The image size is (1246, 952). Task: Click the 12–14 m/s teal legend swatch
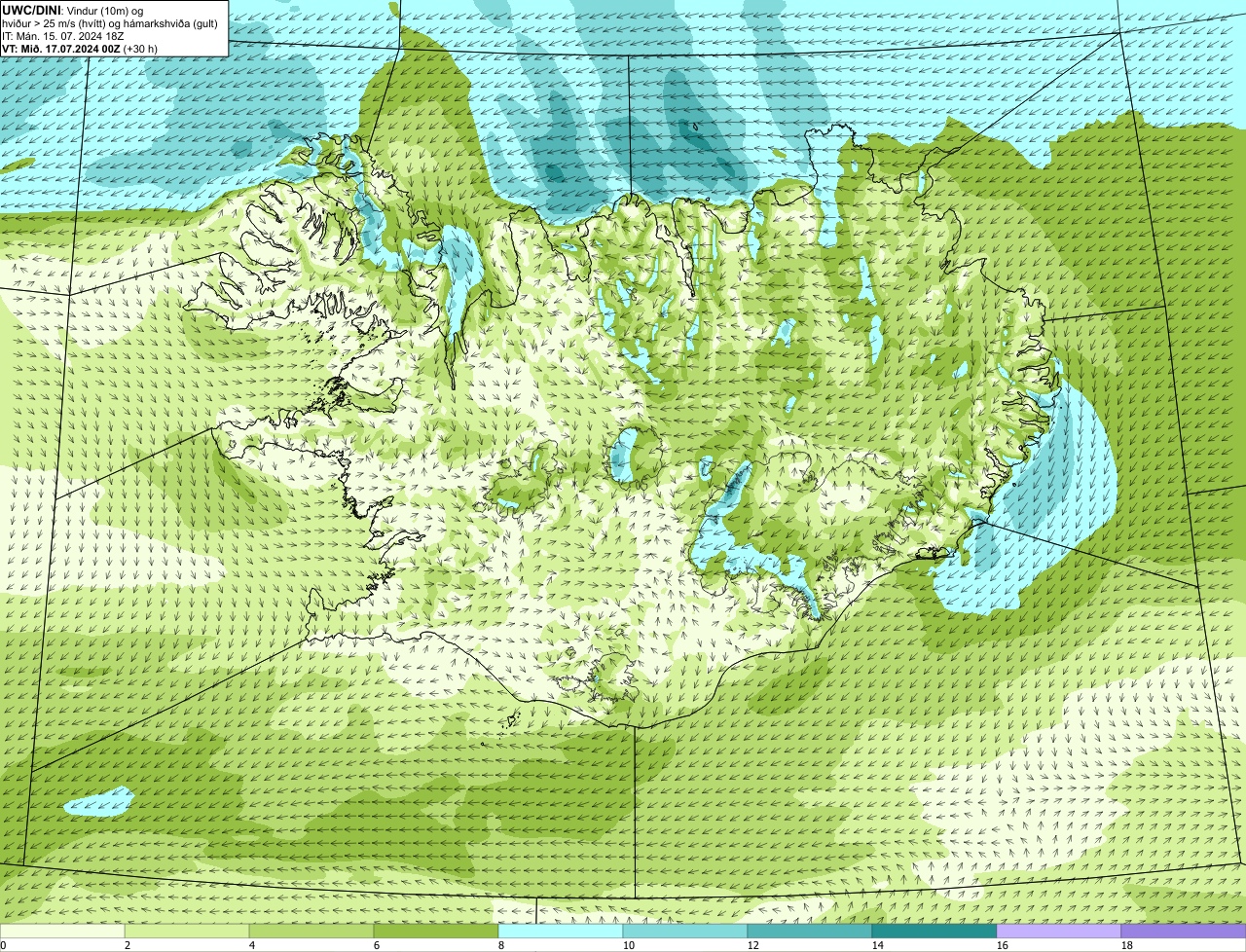810,932
